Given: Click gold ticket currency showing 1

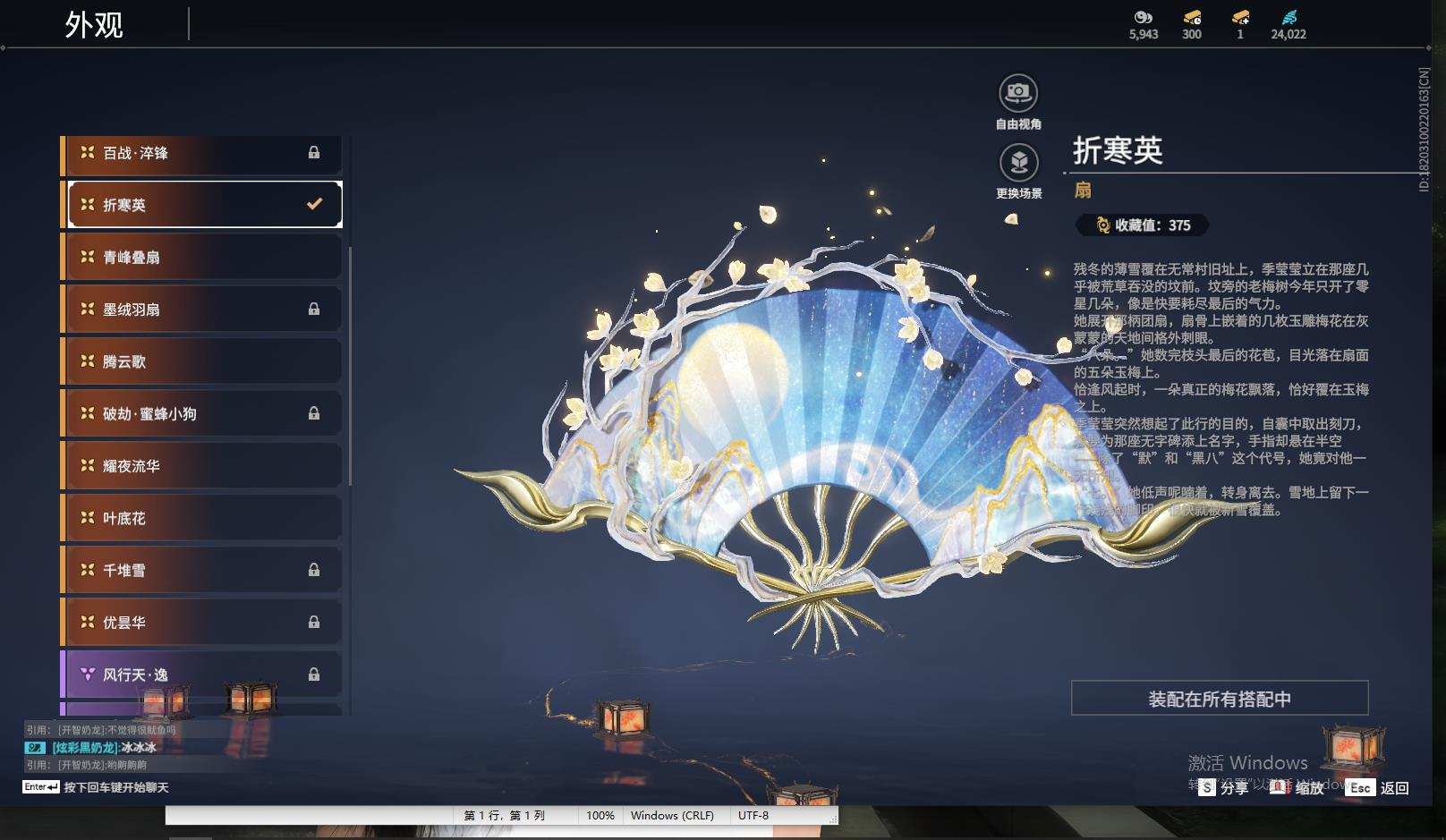Looking at the screenshot, I should (x=1240, y=26).
